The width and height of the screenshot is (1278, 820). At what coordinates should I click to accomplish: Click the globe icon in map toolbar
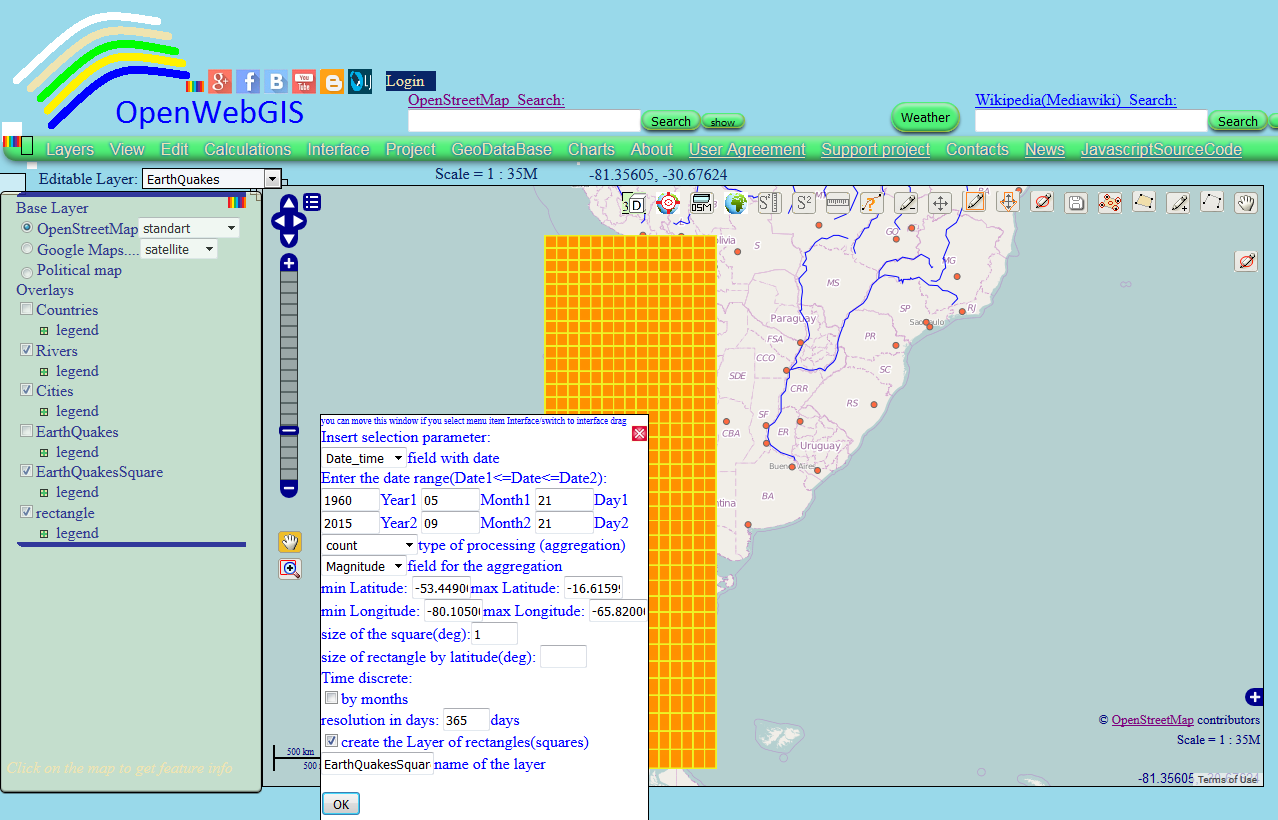tap(736, 203)
